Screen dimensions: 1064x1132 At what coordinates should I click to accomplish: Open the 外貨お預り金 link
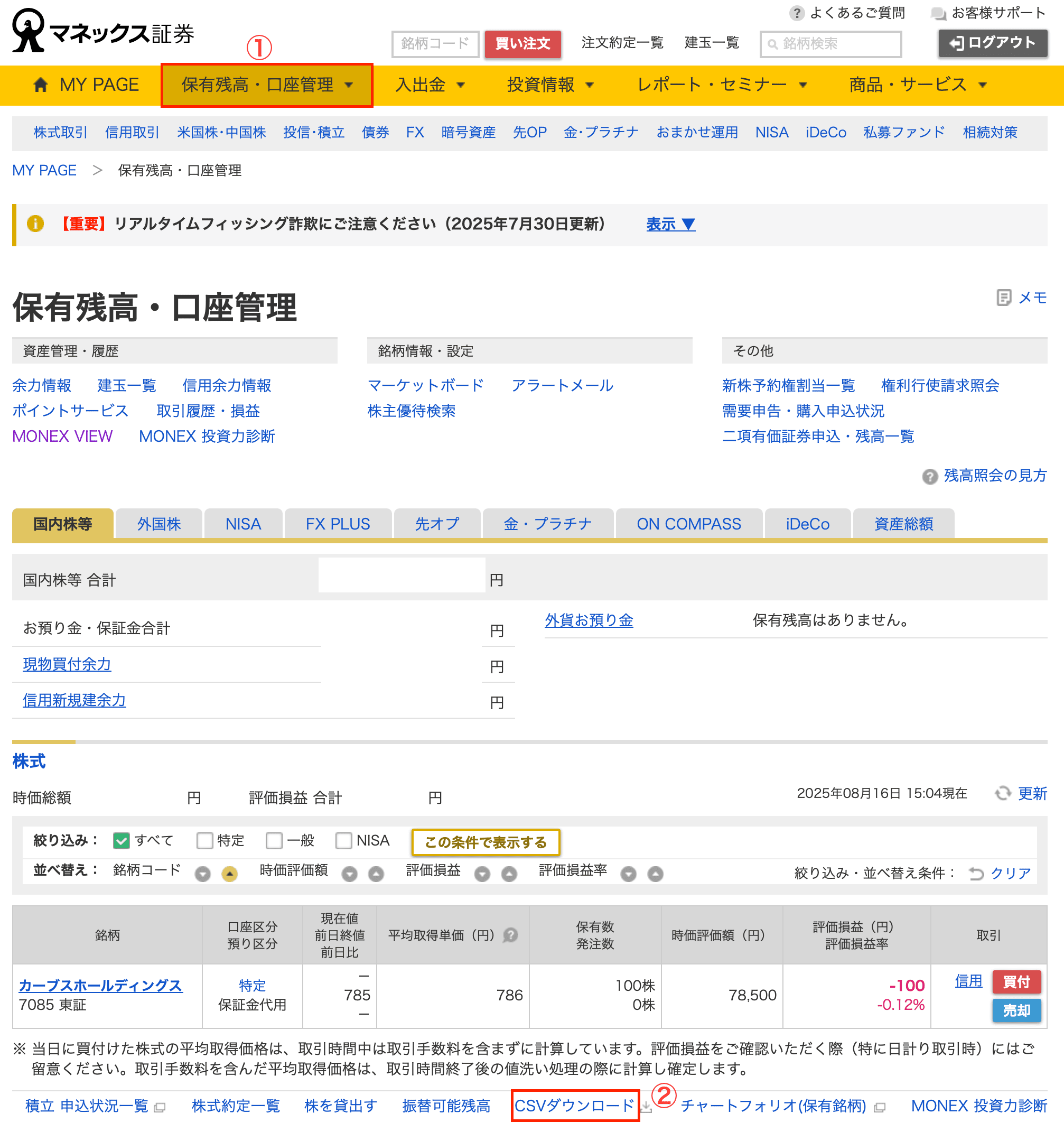point(589,620)
